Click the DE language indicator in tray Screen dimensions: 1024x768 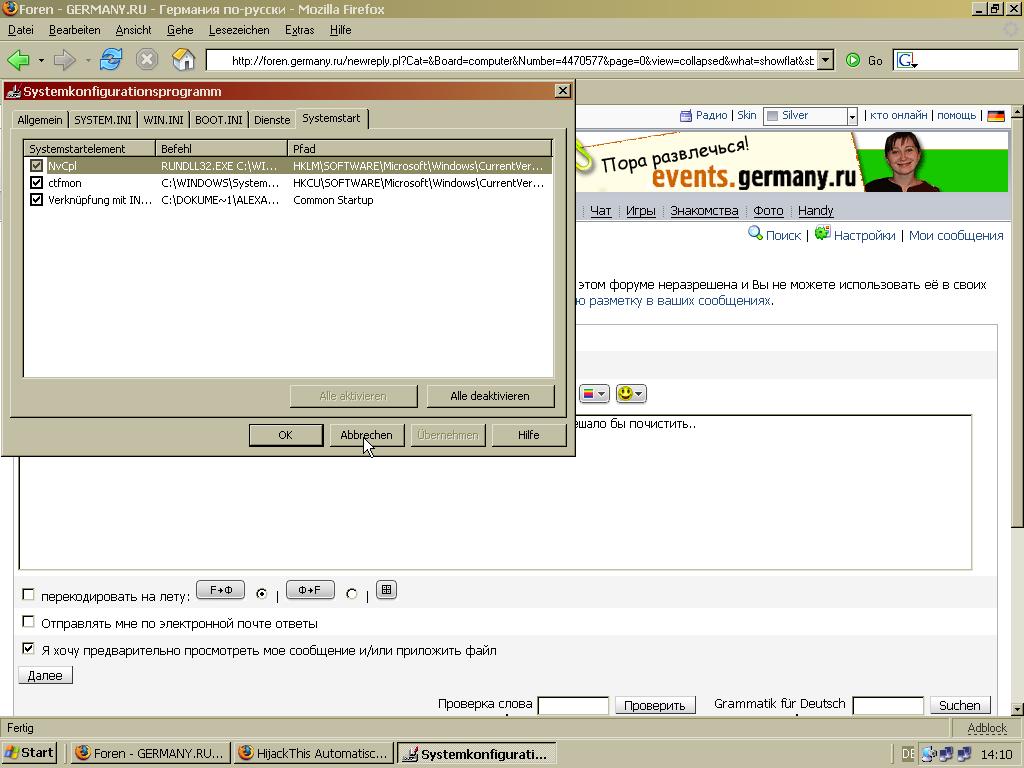click(908, 754)
